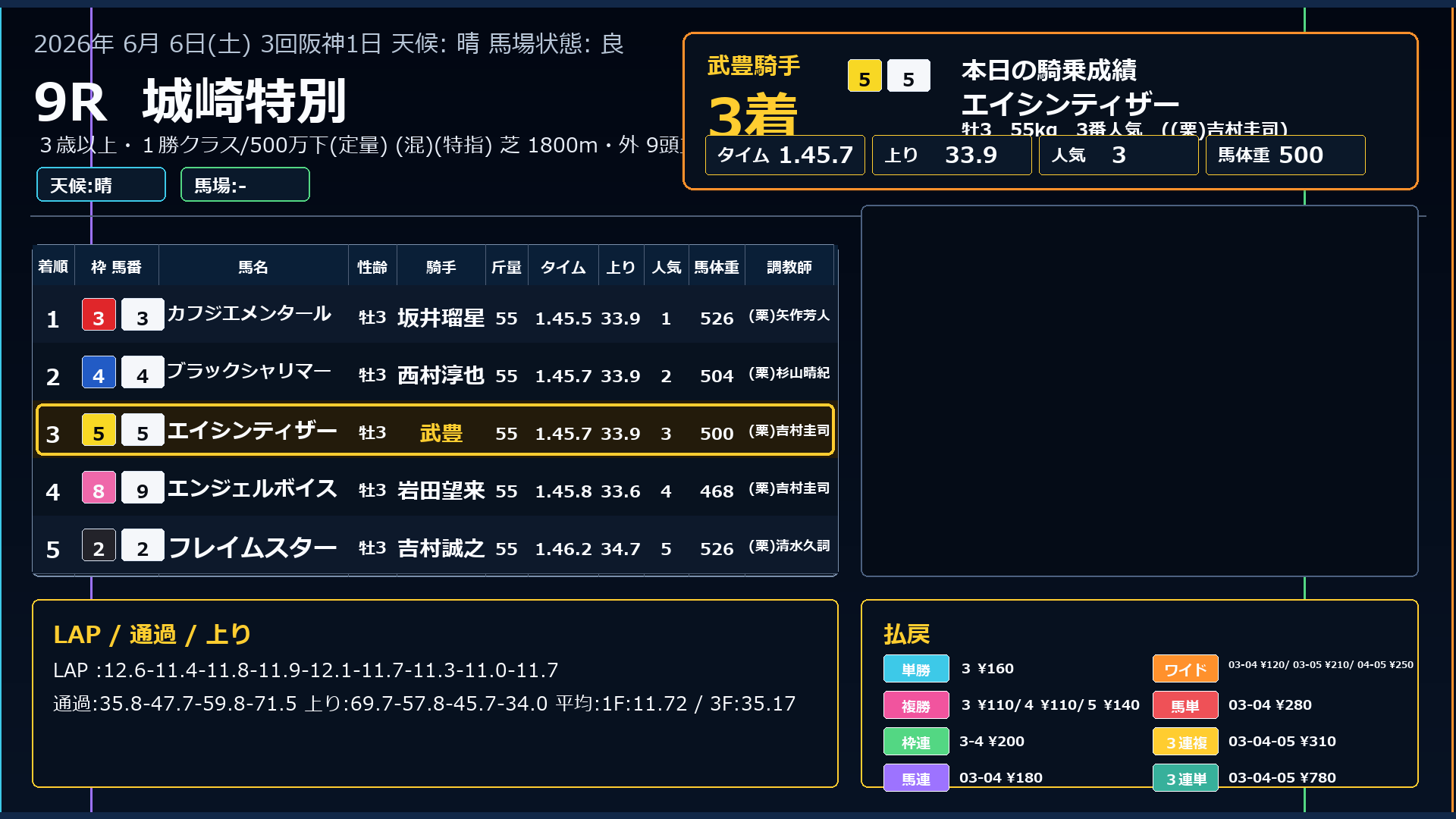Viewport: 1456px width, 819px height.
Task: Click the ワイド payout label
Action: tap(1185, 669)
